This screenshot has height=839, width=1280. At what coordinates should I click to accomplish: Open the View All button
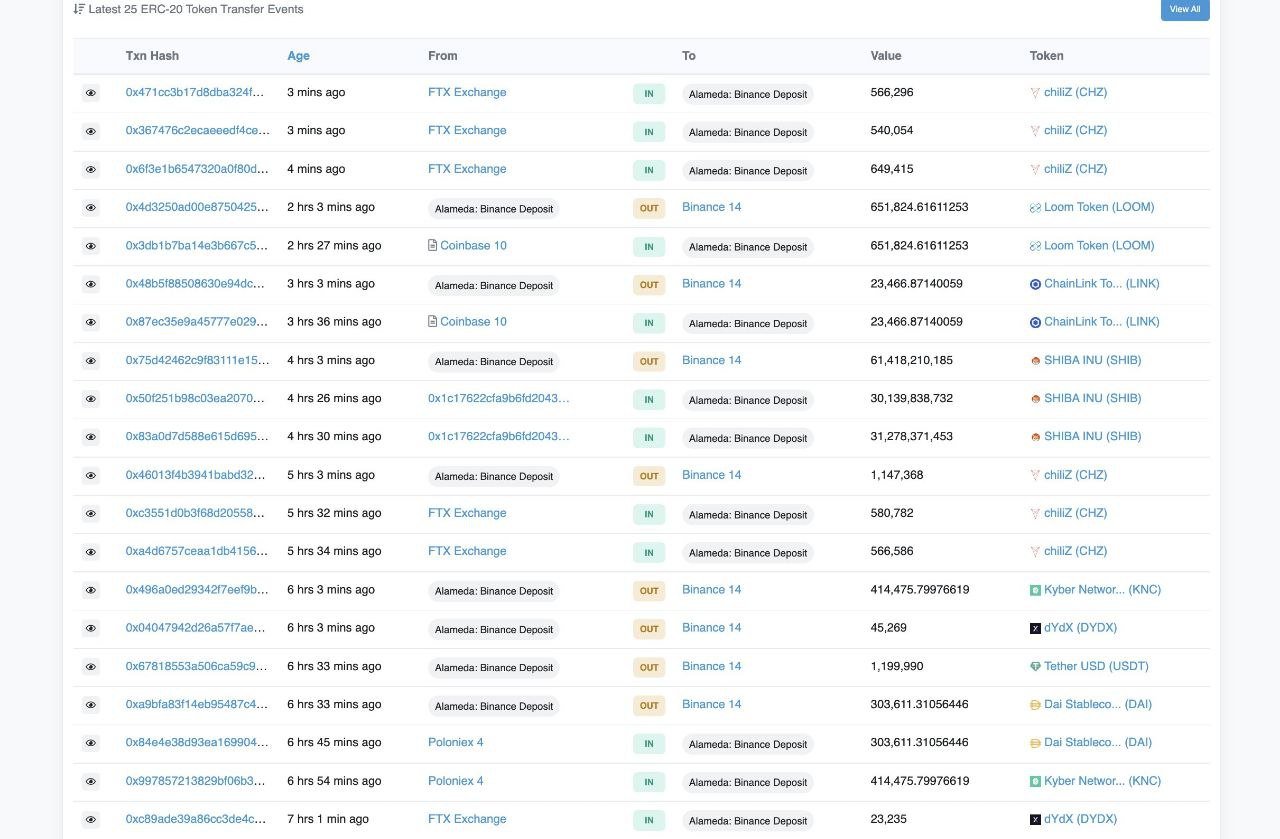pyautogui.click(x=1184, y=9)
